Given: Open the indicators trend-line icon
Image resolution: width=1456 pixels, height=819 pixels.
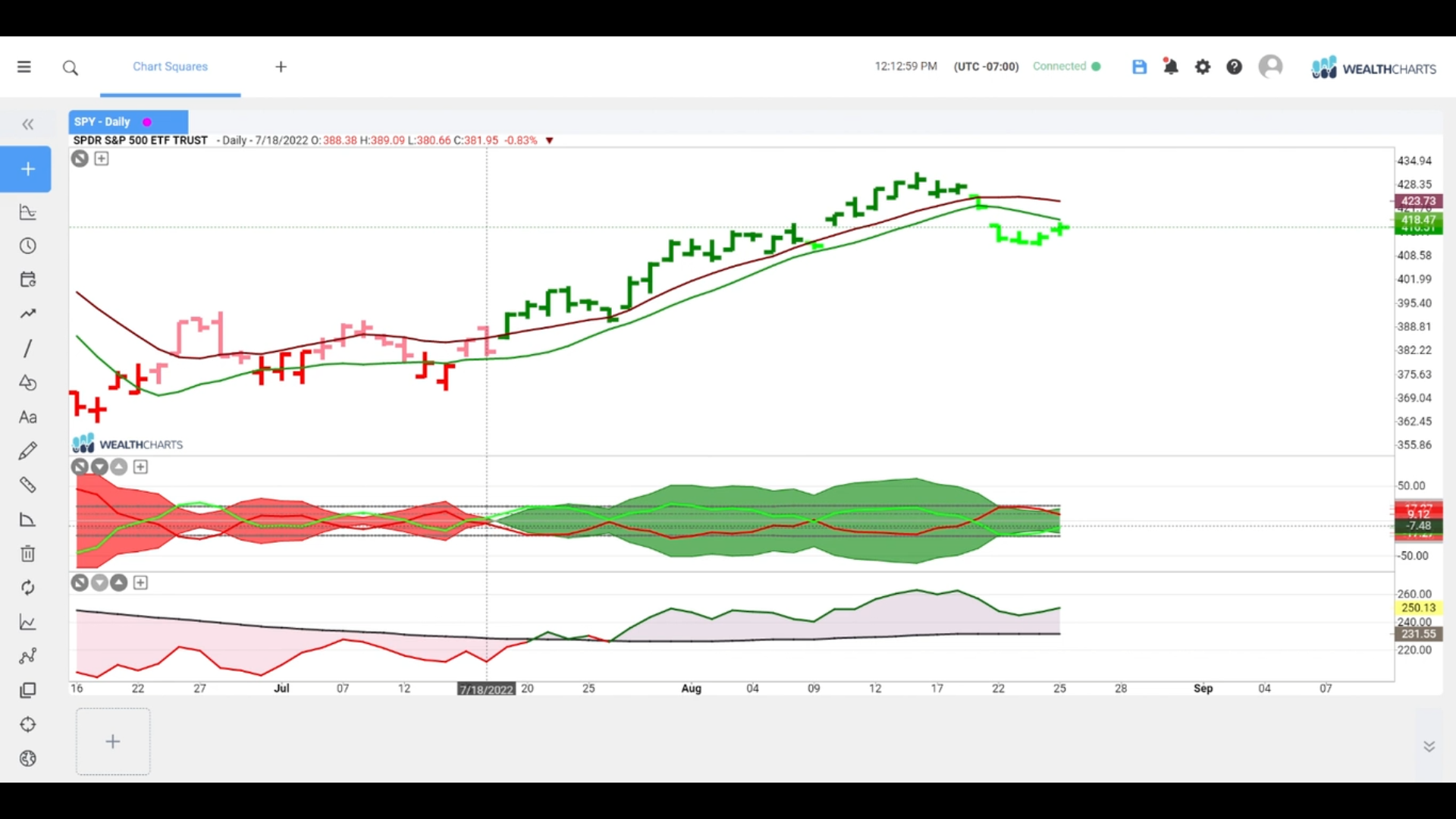Looking at the screenshot, I should (28, 314).
